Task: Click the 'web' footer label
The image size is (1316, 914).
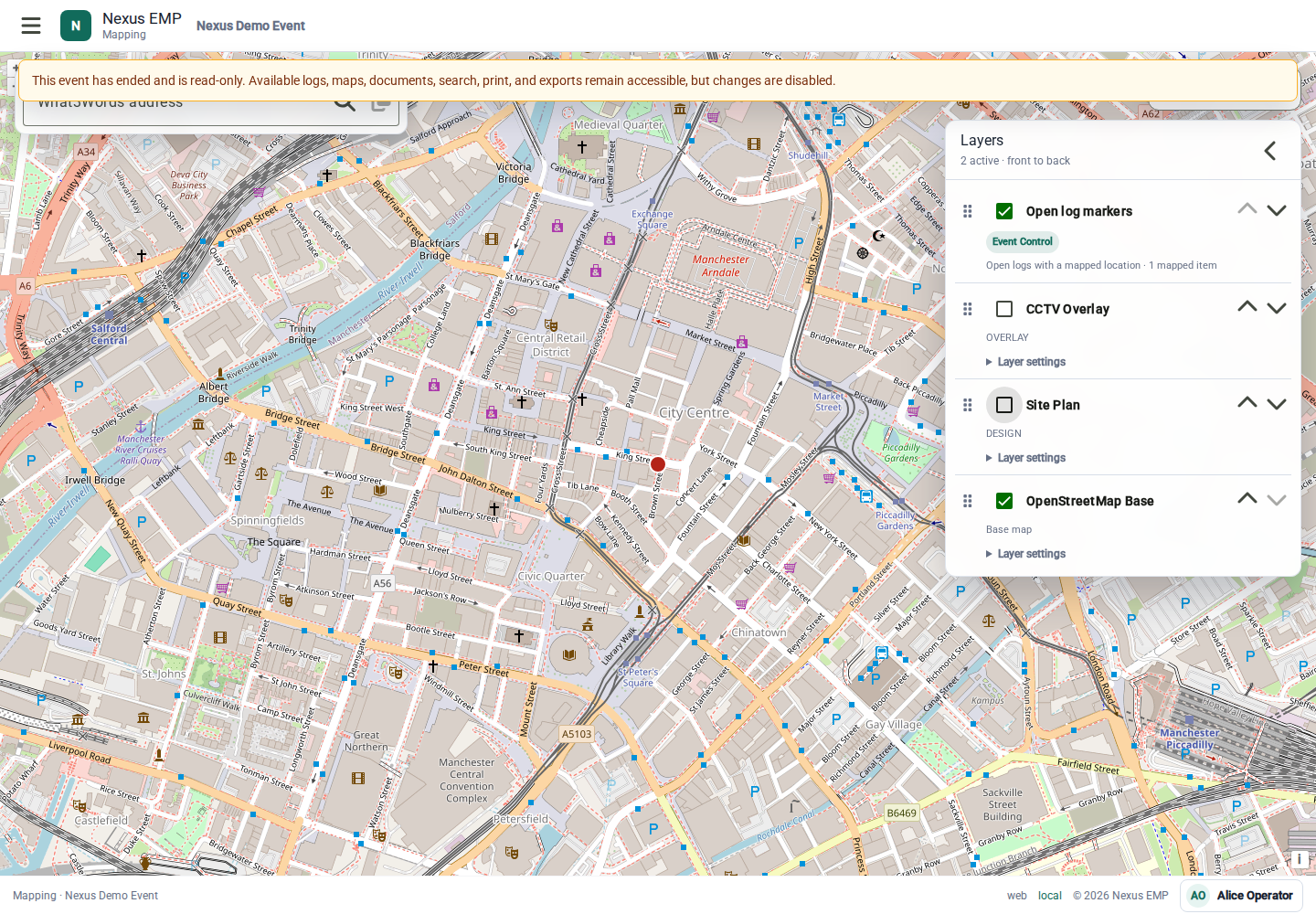Action: pyautogui.click(x=1017, y=896)
